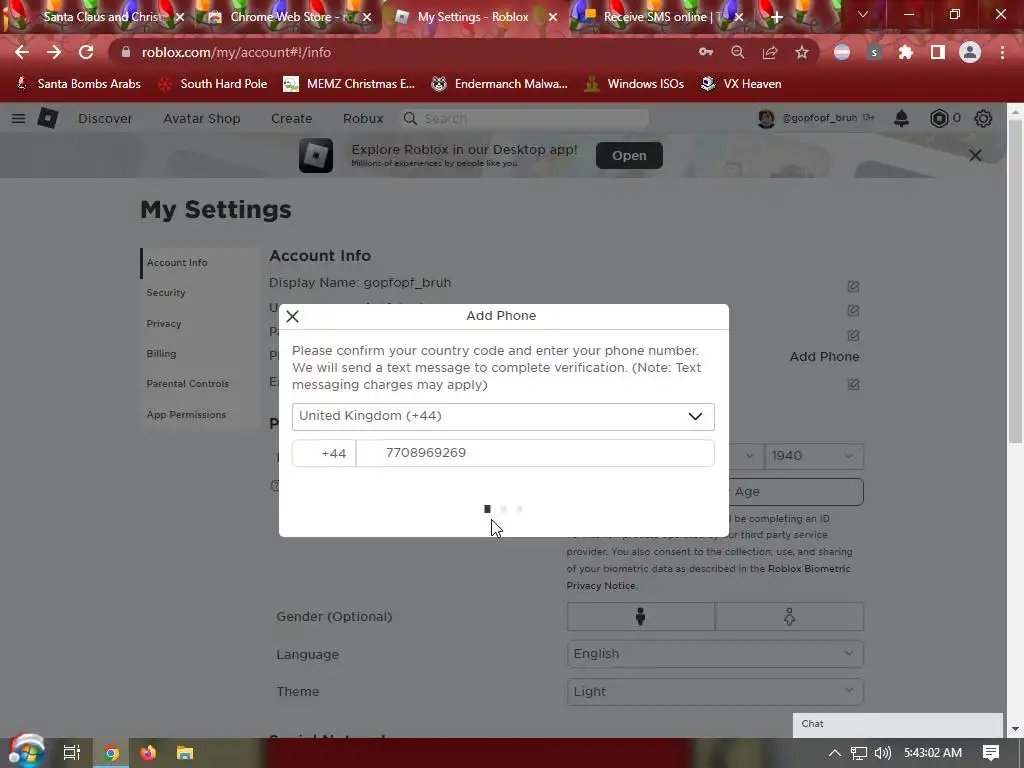Select the female gender button

(x=790, y=616)
